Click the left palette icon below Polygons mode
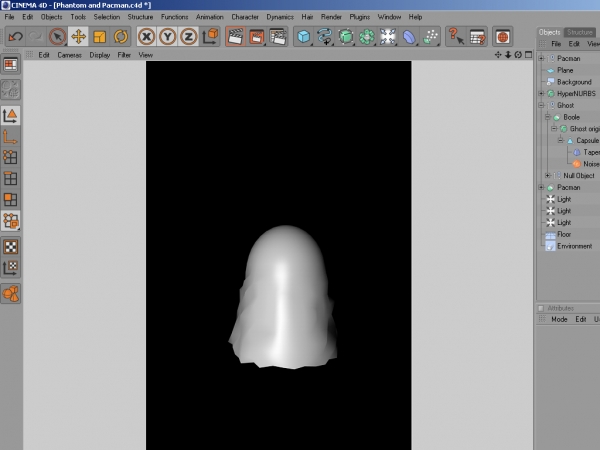 click(x=10, y=221)
